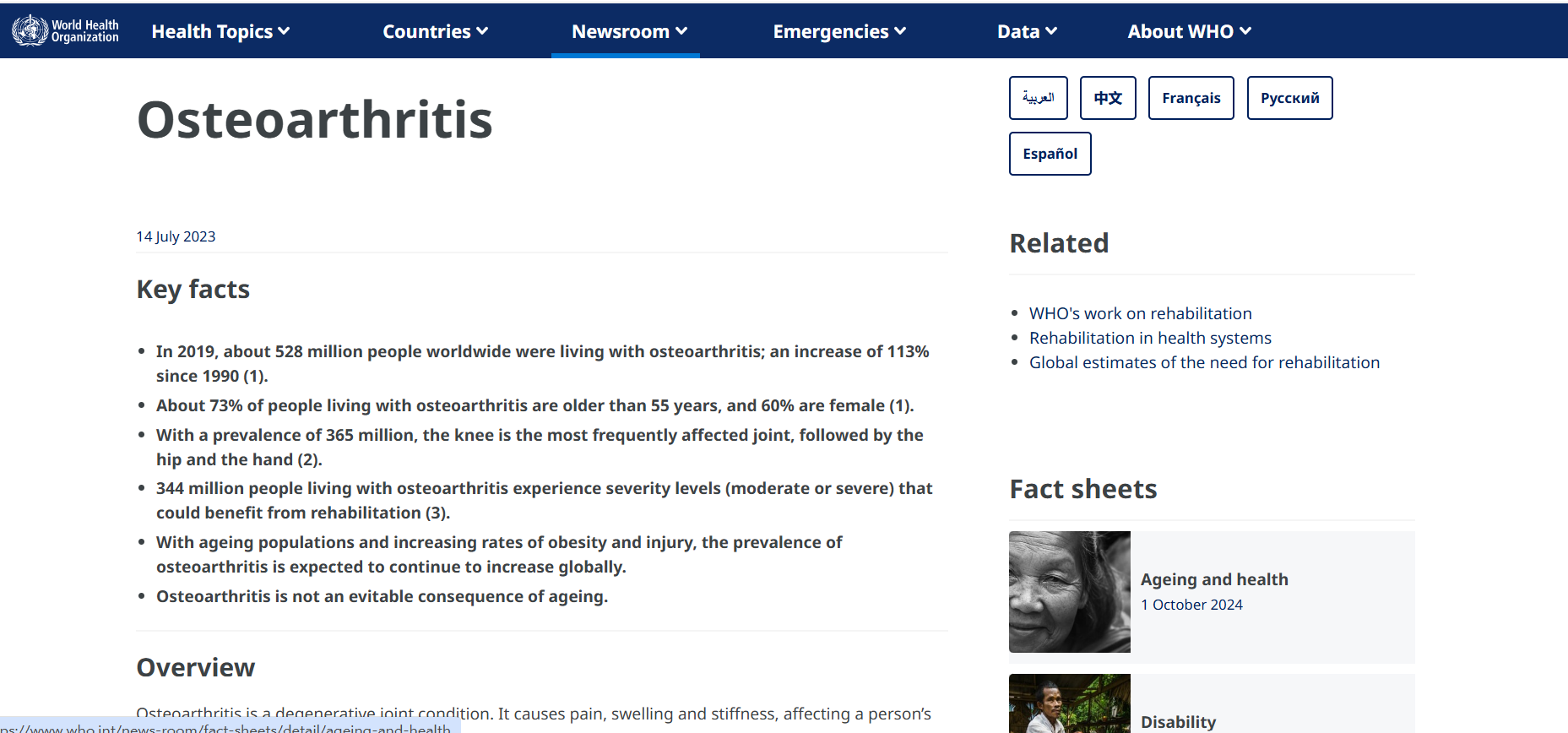Viewport: 1568px width, 733px height.
Task: Switch page language to Arabic
Action: tap(1038, 98)
